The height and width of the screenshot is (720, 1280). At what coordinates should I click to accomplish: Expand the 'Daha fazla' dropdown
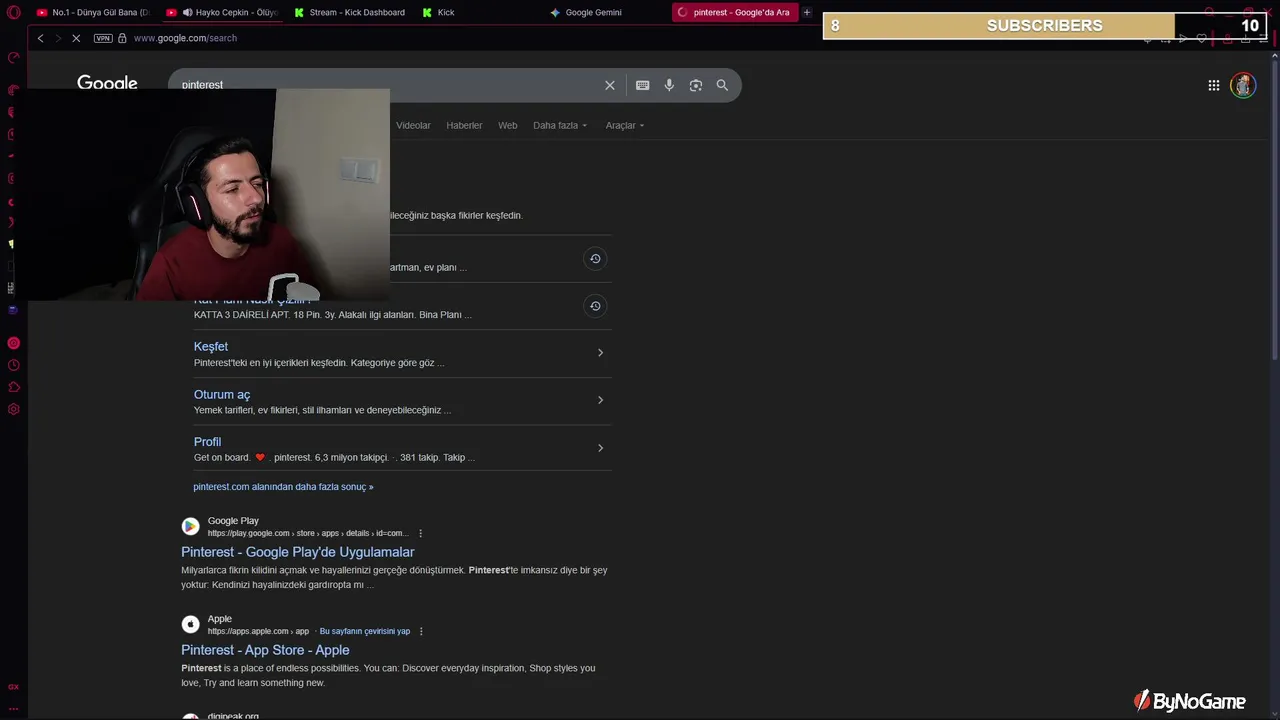click(560, 125)
